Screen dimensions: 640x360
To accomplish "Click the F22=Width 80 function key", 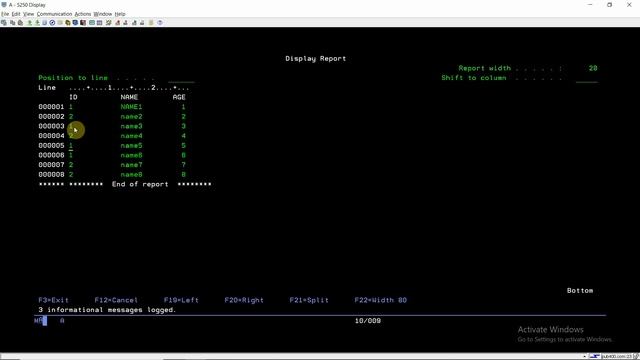I will click(x=380, y=300).
